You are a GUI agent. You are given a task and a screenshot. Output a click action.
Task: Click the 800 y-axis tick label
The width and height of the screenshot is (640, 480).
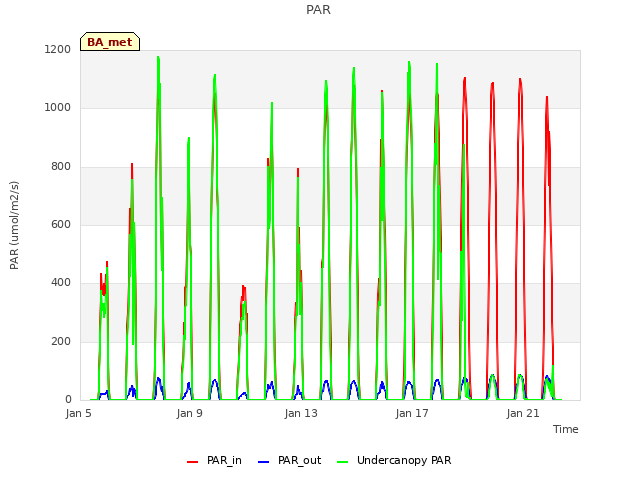tap(61, 167)
